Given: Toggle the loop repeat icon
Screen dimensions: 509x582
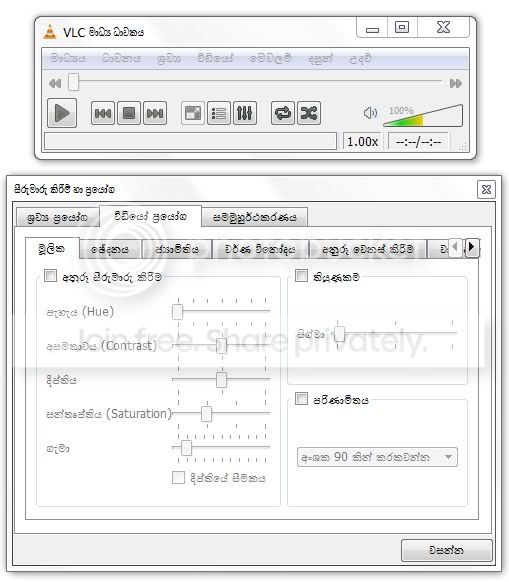Looking at the screenshot, I should [x=283, y=113].
